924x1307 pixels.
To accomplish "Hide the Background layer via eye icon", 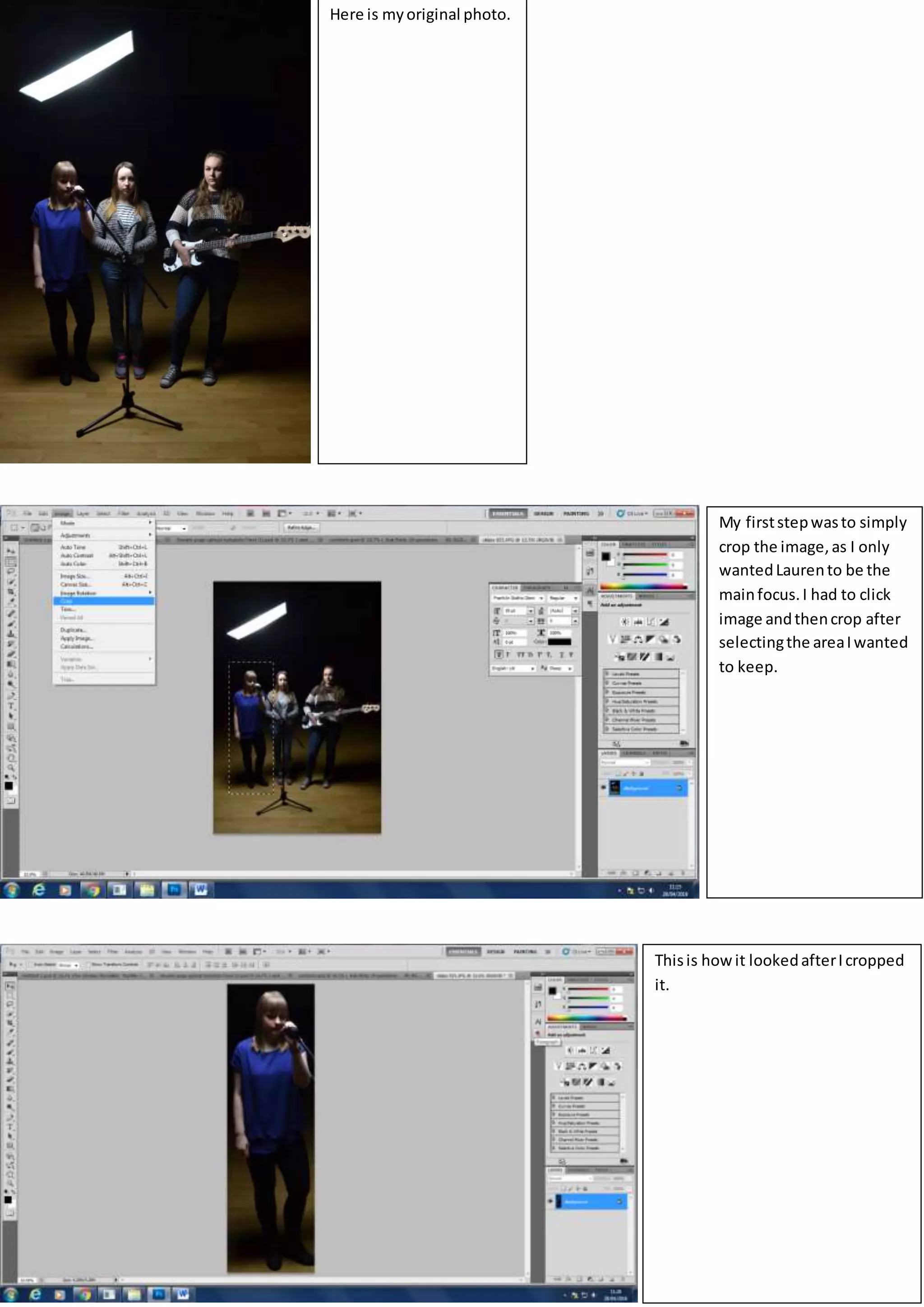I will point(604,788).
